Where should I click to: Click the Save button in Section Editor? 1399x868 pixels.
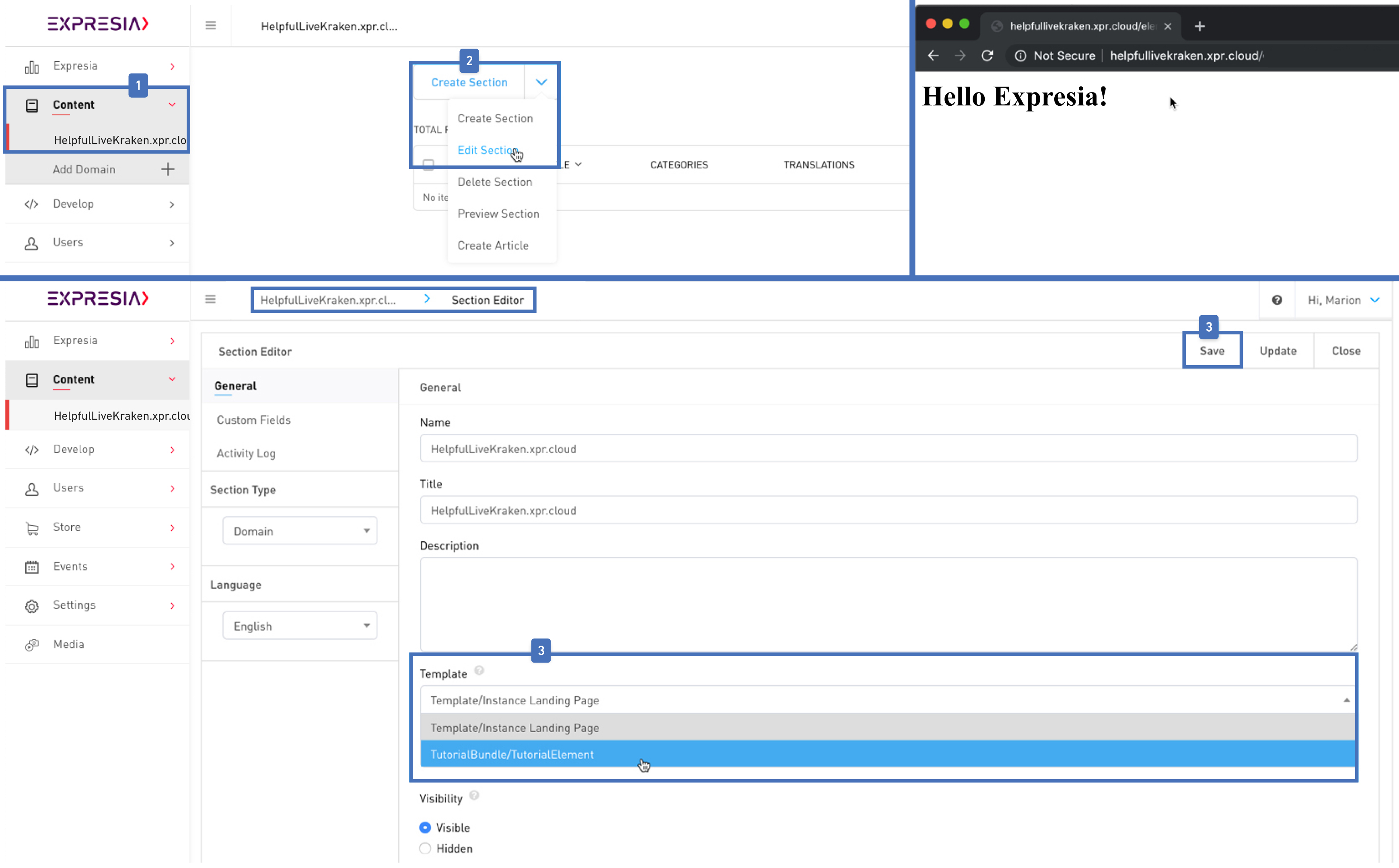coord(1212,351)
